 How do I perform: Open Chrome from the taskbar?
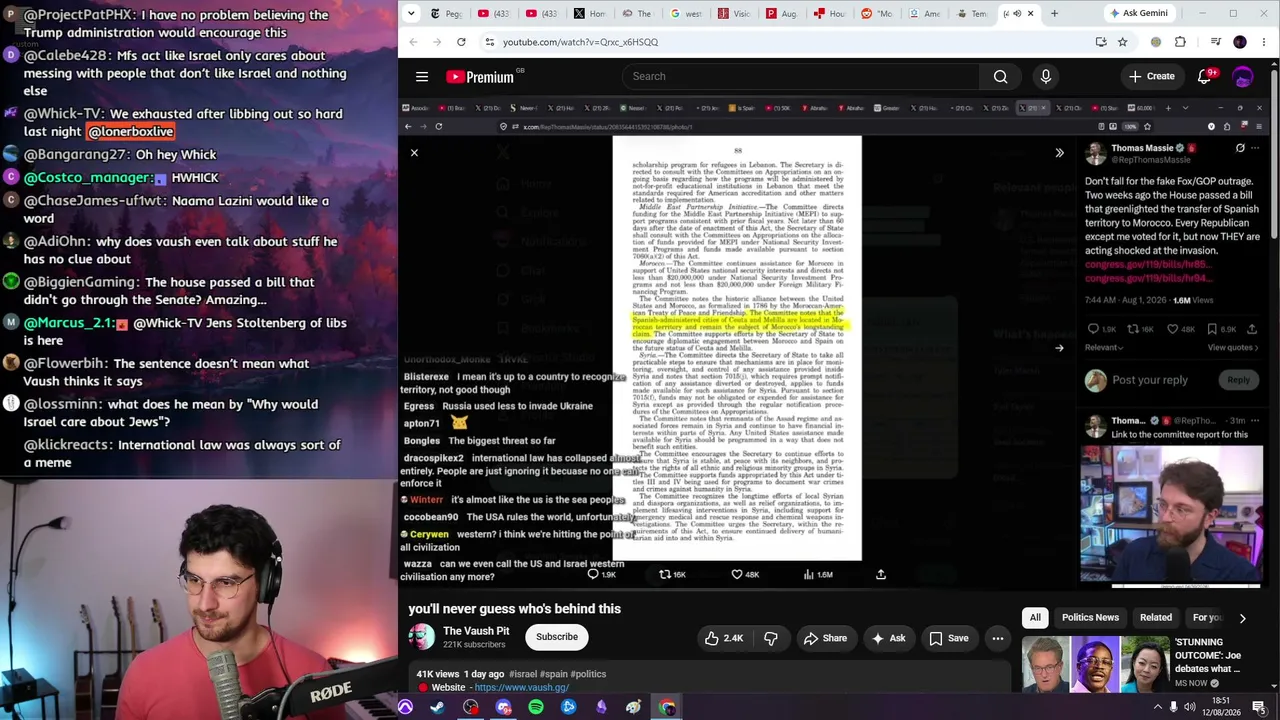(667, 707)
